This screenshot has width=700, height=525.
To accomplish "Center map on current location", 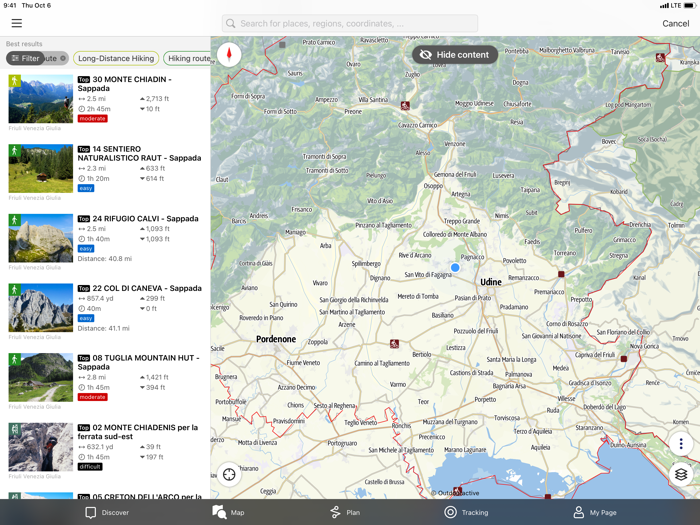I will click(x=229, y=475).
